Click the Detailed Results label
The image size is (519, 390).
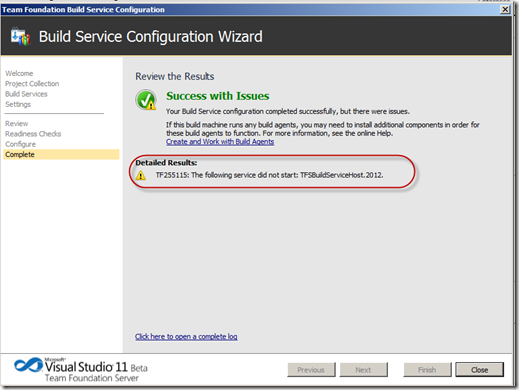pos(166,163)
